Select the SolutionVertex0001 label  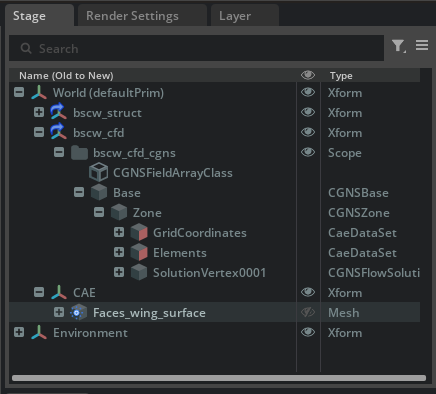coord(209,273)
